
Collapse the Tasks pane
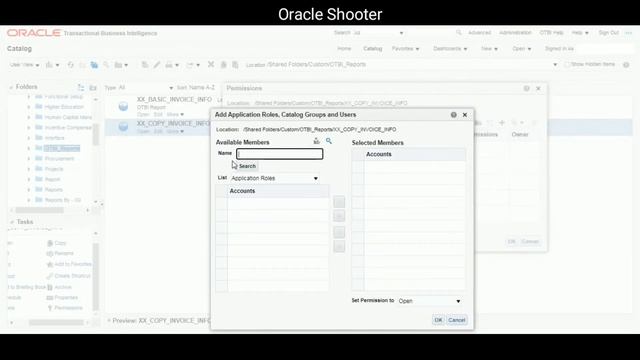pyautogui.click(x=12, y=222)
